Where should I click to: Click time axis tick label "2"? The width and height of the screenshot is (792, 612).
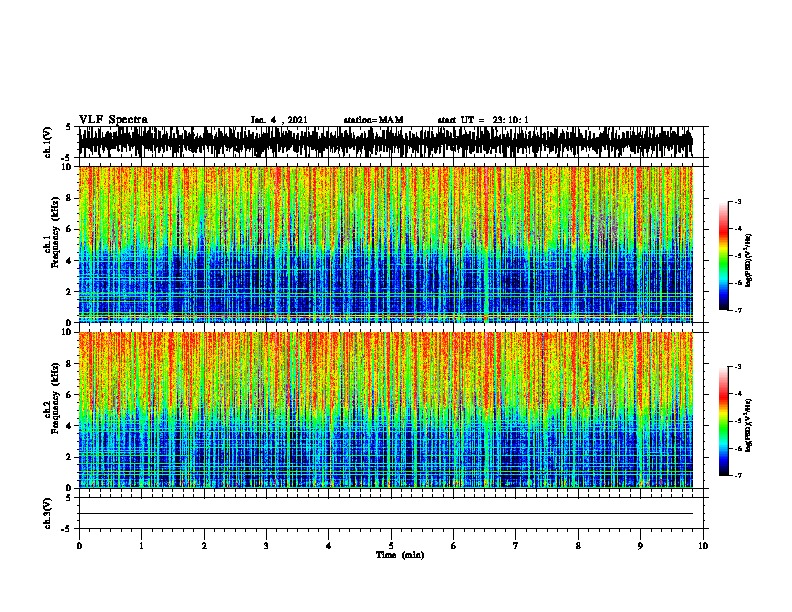coord(204,546)
